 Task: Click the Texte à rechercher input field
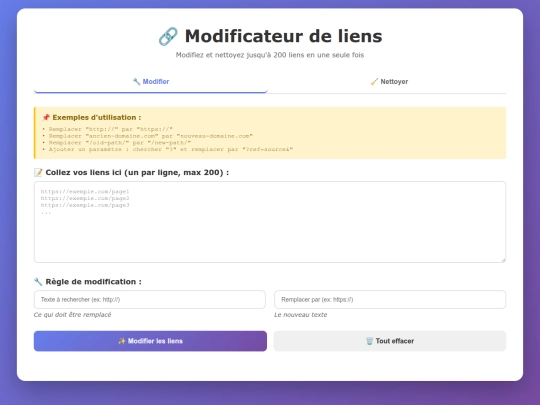coord(150,299)
